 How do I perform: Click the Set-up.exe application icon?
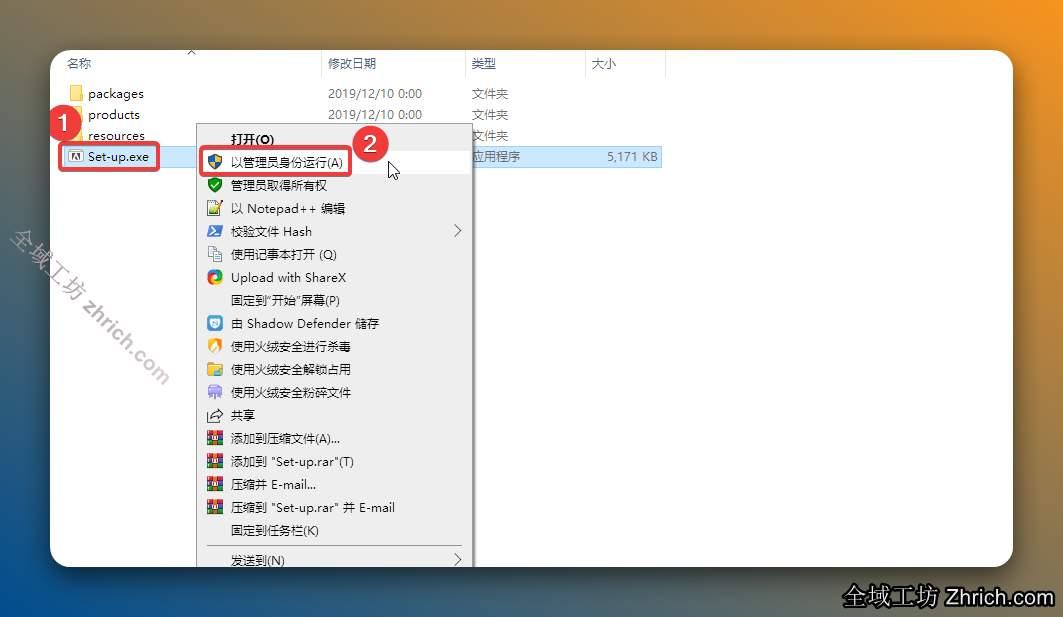[x=76, y=157]
